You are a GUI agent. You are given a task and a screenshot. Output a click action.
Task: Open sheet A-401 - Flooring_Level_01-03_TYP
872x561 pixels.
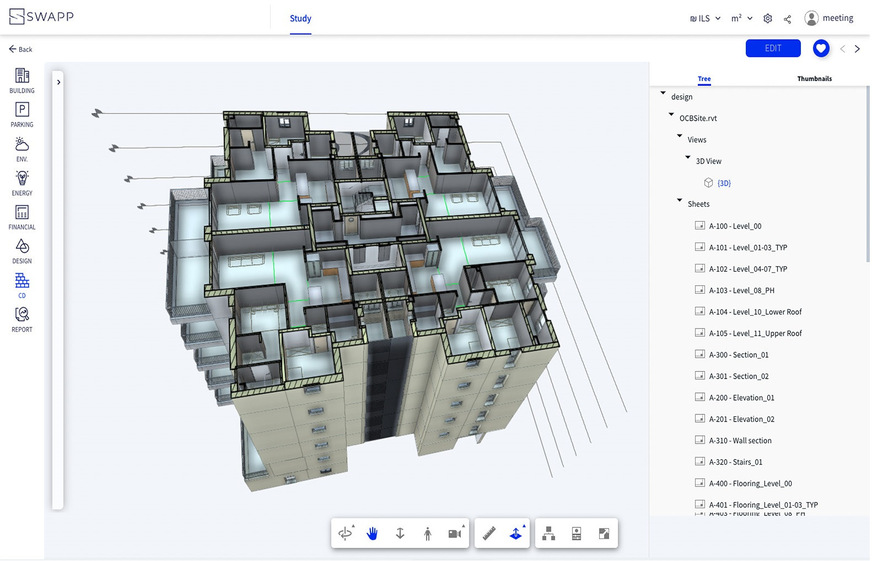tap(757, 505)
